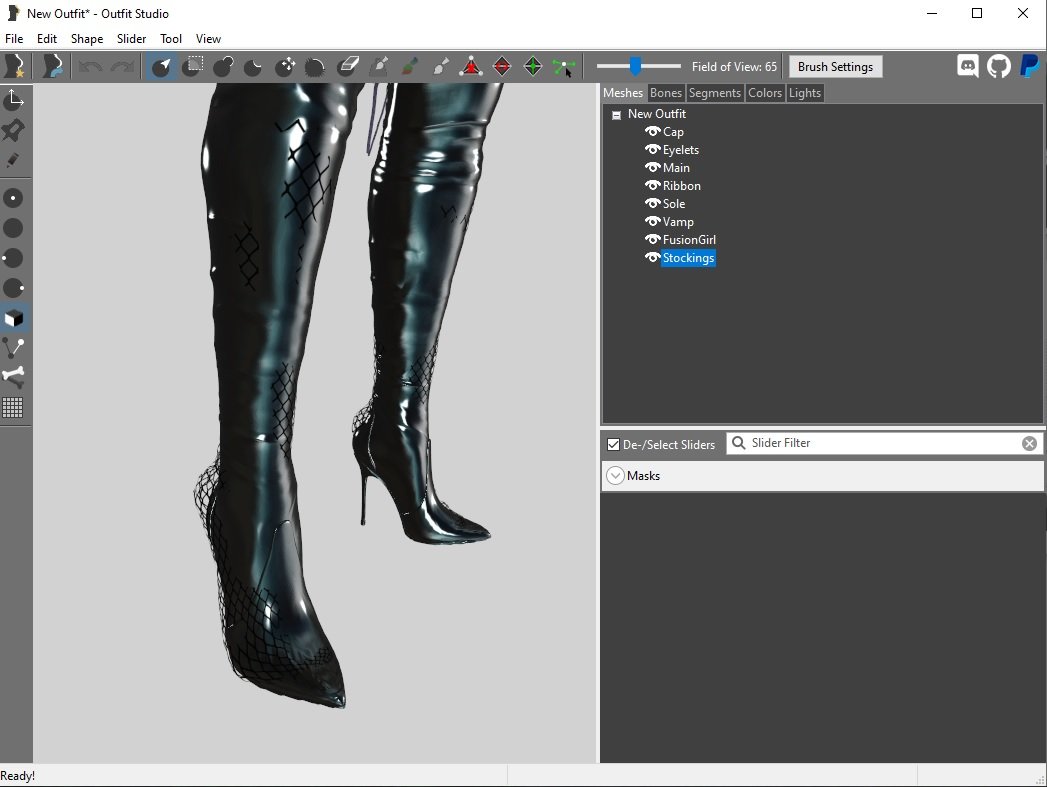Toggle wireframe grid display icon
This screenshot has width=1047, height=787.
click(13, 407)
